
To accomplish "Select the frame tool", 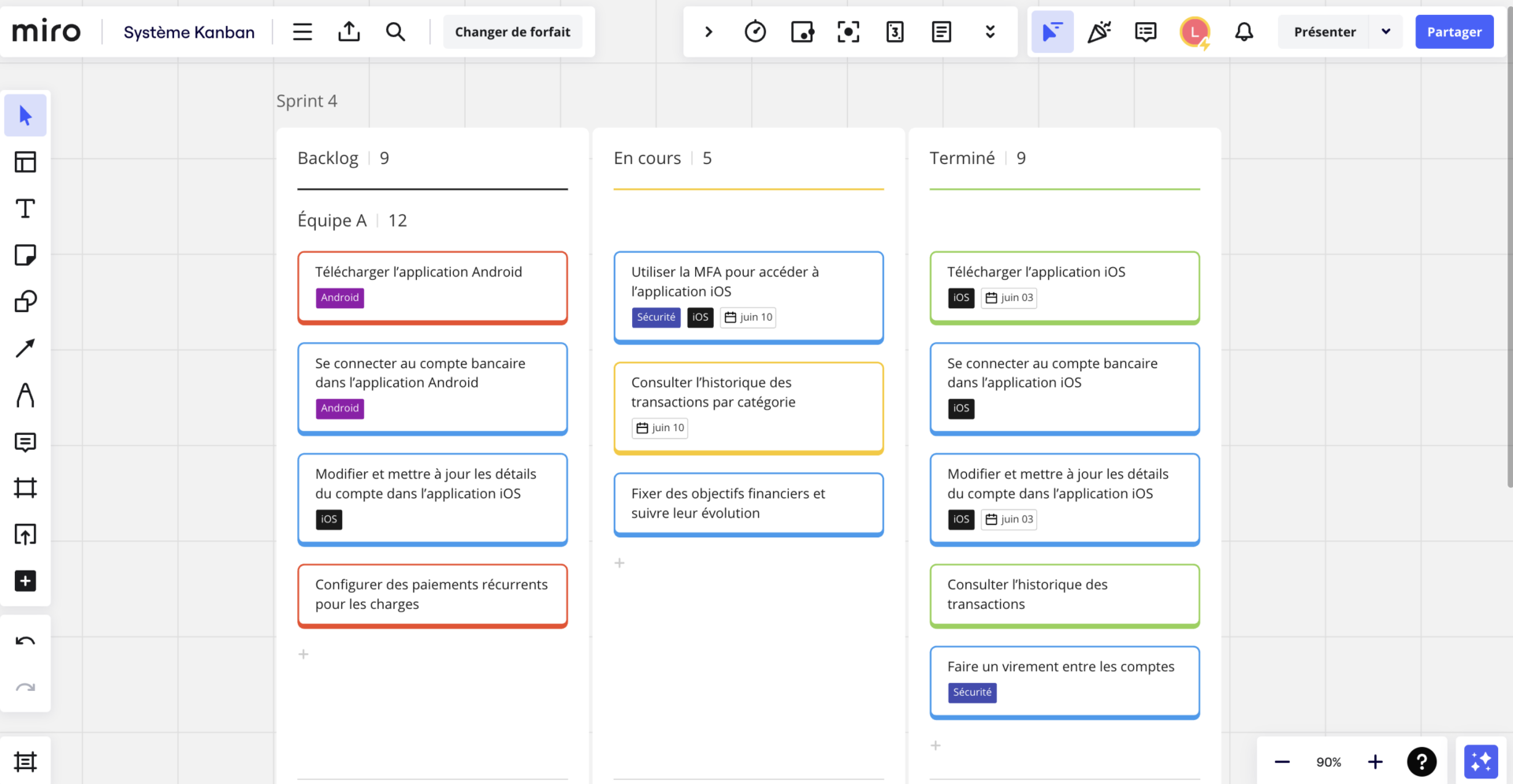I will [26, 488].
